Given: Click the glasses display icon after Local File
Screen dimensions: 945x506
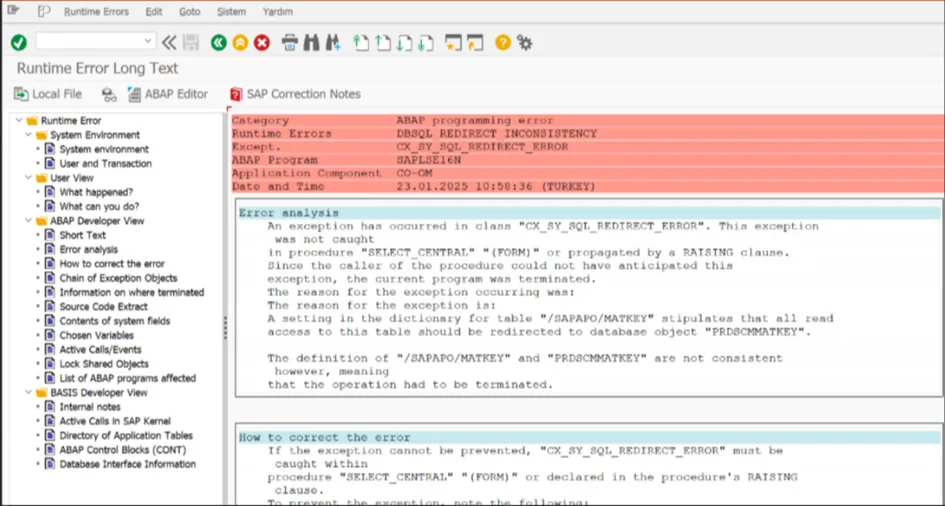Looking at the screenshot, I should click(x=109, y=94).
